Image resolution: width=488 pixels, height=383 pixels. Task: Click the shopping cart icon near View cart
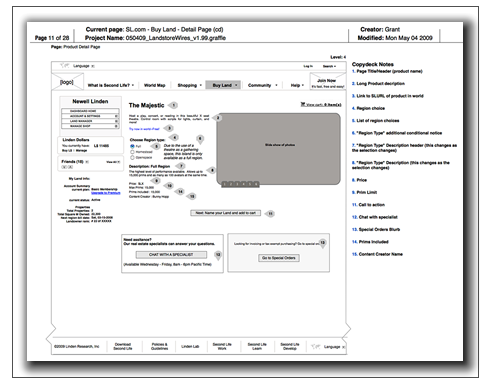[303, 104]
